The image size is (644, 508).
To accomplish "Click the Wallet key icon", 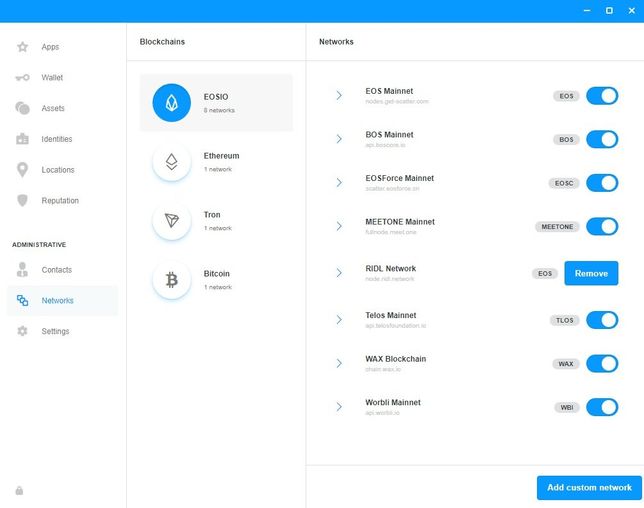I will click(22, 78).
